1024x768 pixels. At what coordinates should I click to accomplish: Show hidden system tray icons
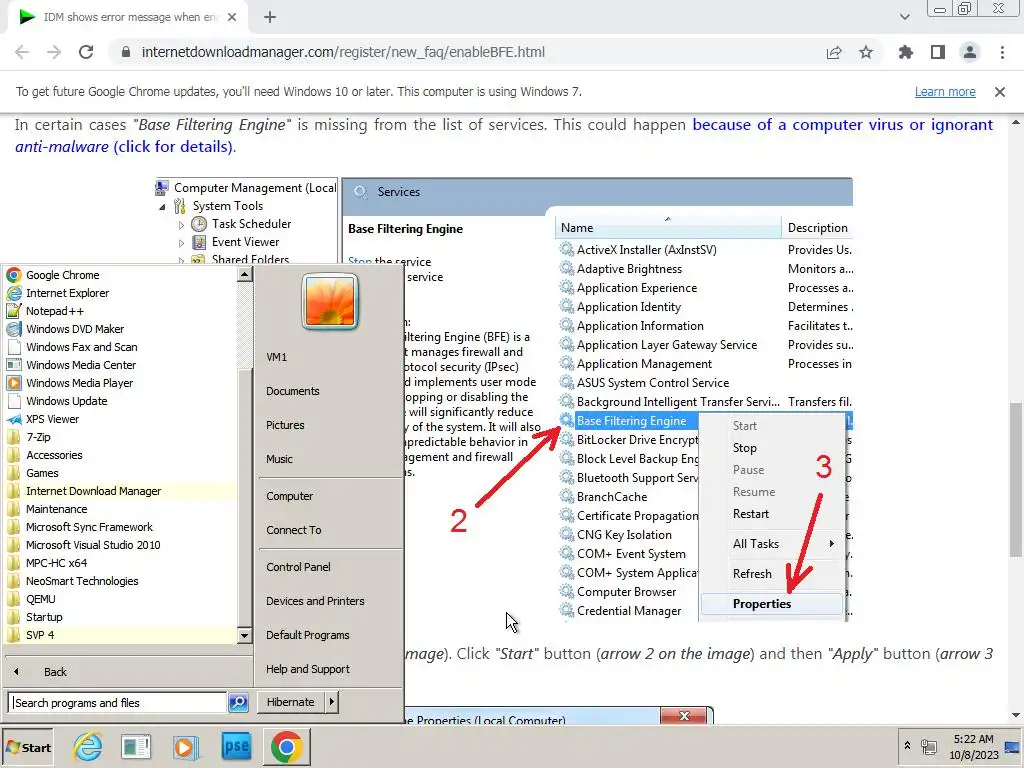coord(907,745)
